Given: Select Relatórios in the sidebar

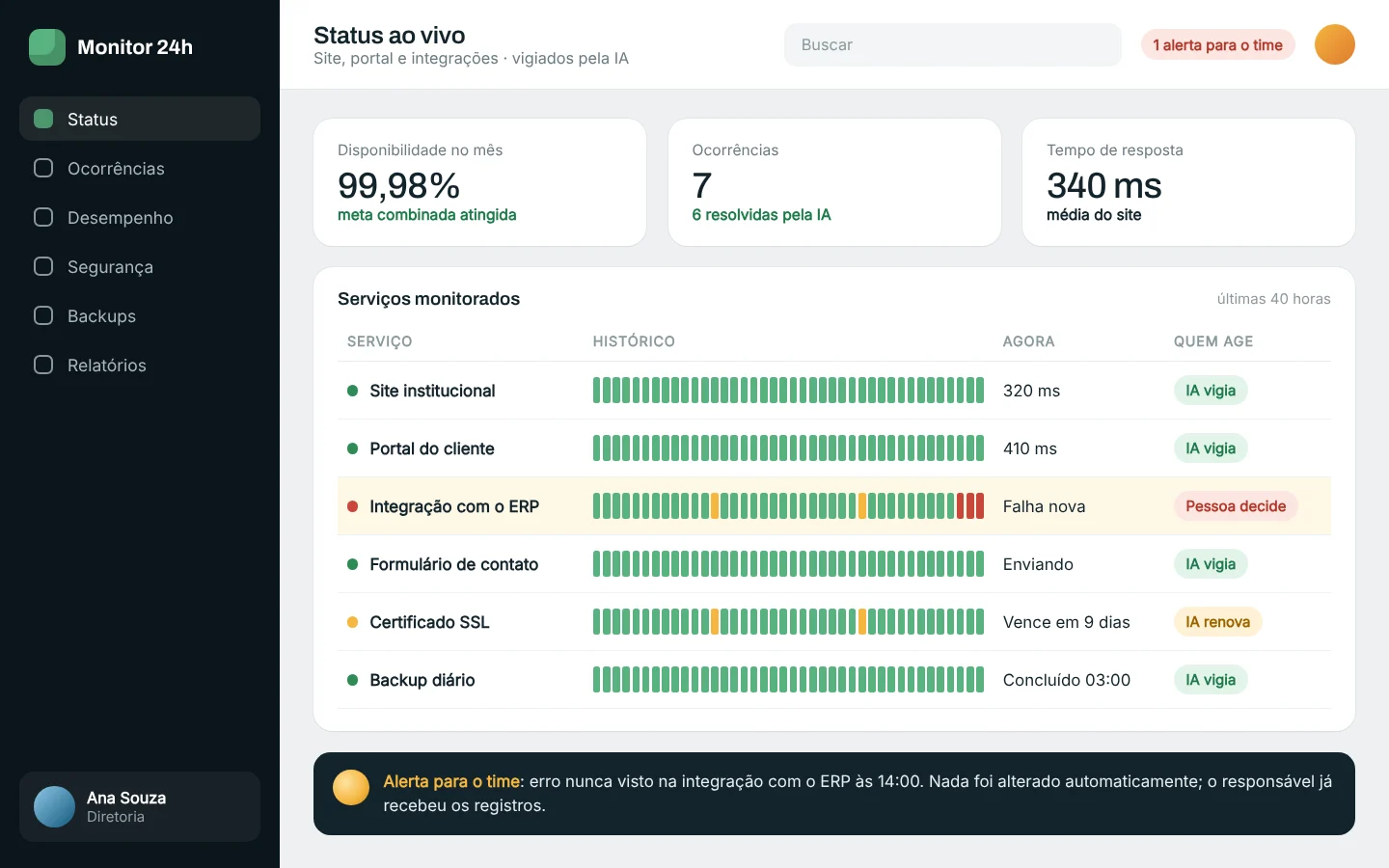Looking at the screenshot, I should 140,365.
